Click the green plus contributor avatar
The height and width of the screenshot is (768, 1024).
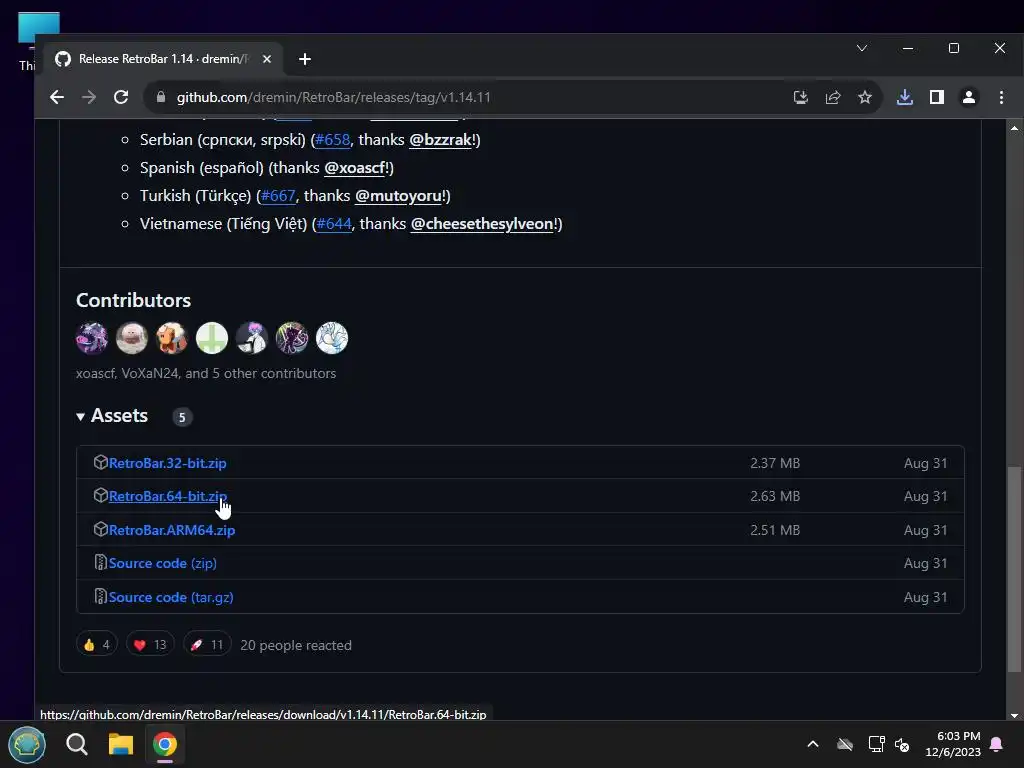coord(212,338)
